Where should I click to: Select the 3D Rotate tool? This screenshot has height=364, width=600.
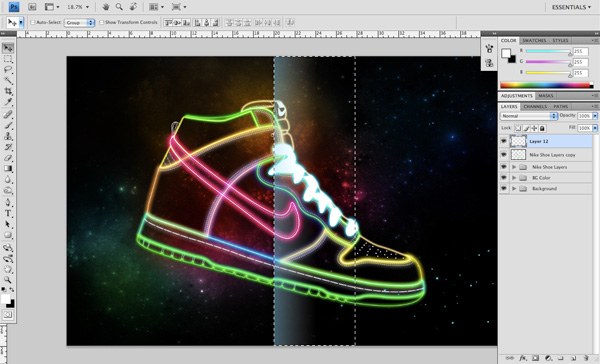pos(8,248)
